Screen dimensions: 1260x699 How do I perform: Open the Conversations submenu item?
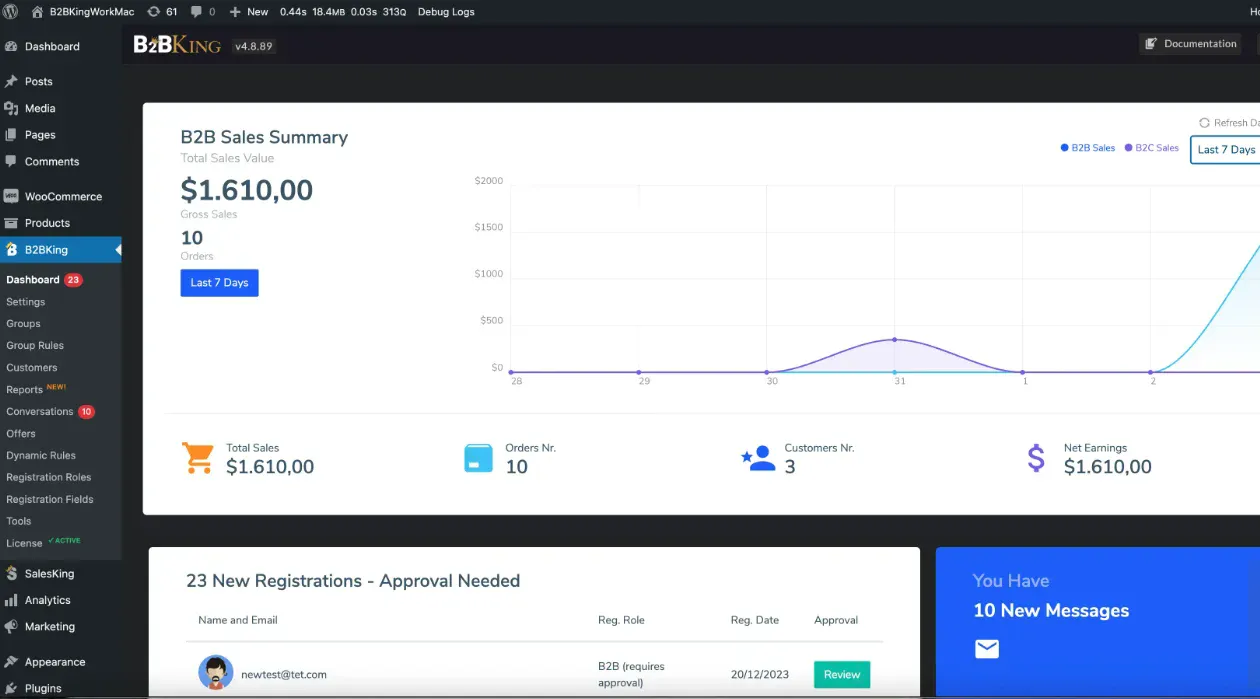coord(40,411)
